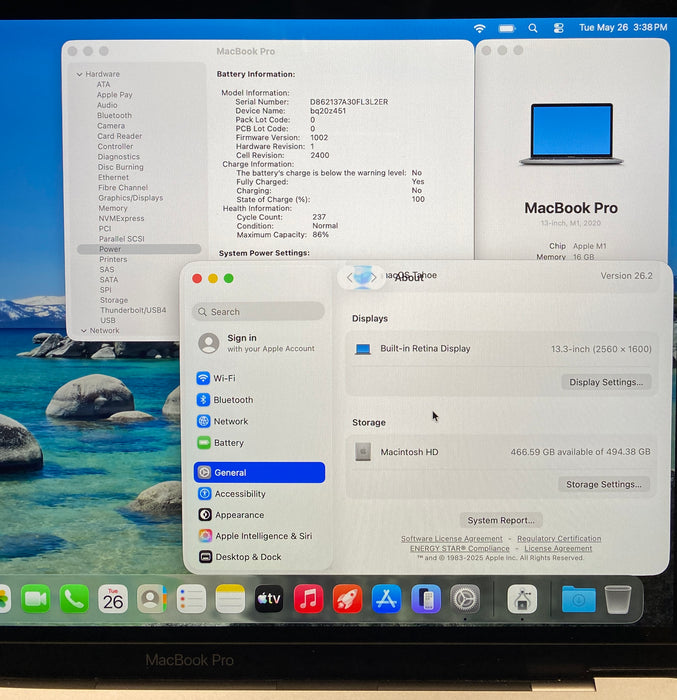677x700 pixels.
Task: Select NVMExpress in System Report sidebar
Action: pyautogui.click(x=121, y=218)
